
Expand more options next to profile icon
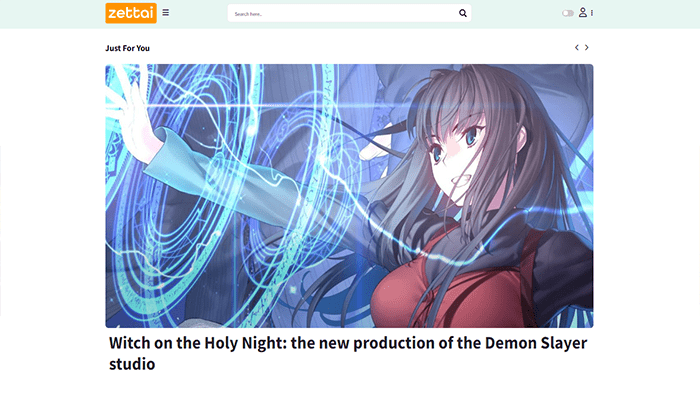point(592,13)
